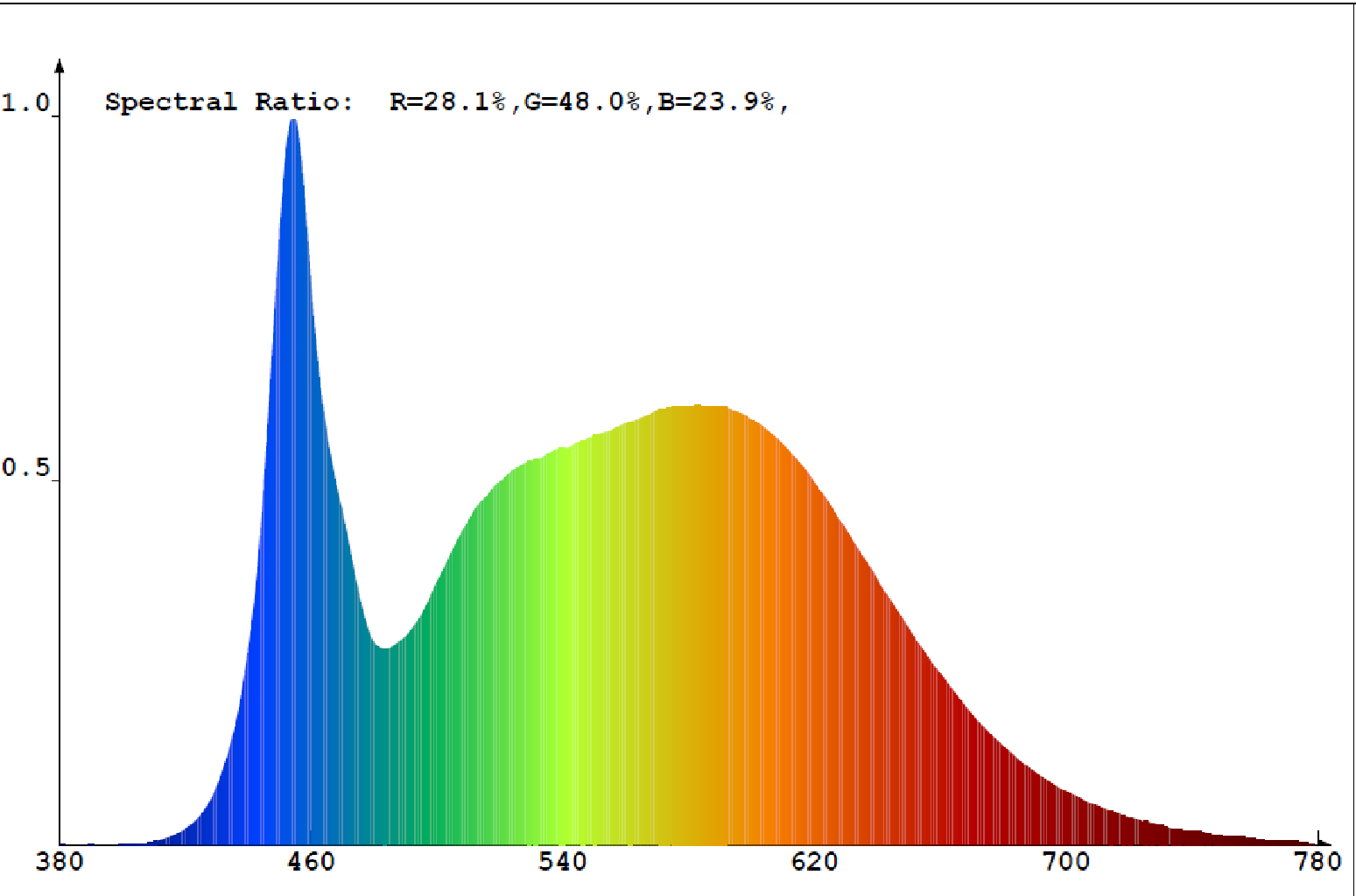Click the arrowhead at the horizontal axis end

[1324, 842]
